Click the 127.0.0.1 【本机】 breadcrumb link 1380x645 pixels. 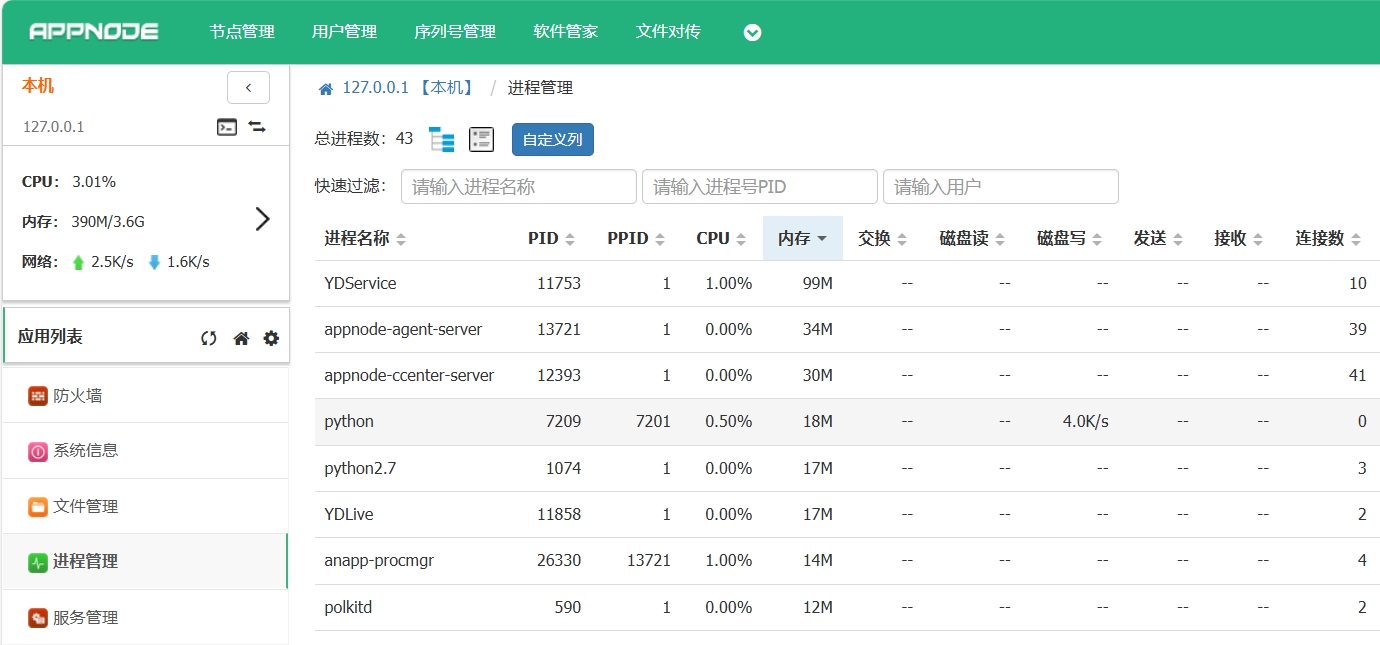[x=408, y=88]
